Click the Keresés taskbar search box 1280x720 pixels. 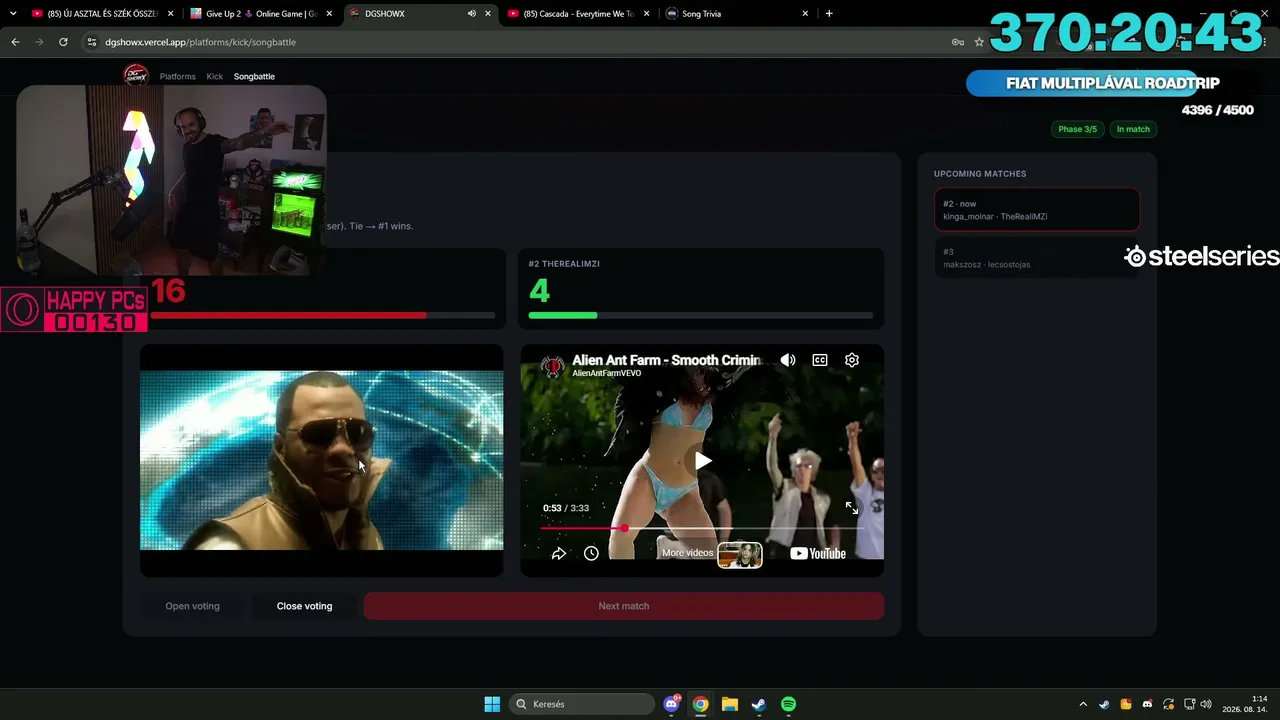click(584, 704)
